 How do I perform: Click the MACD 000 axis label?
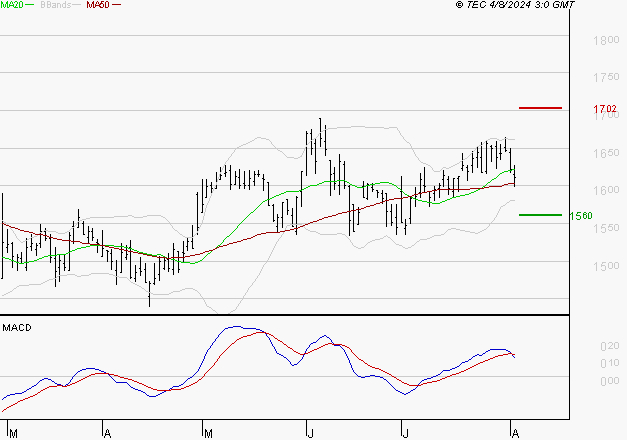point(610,381)
